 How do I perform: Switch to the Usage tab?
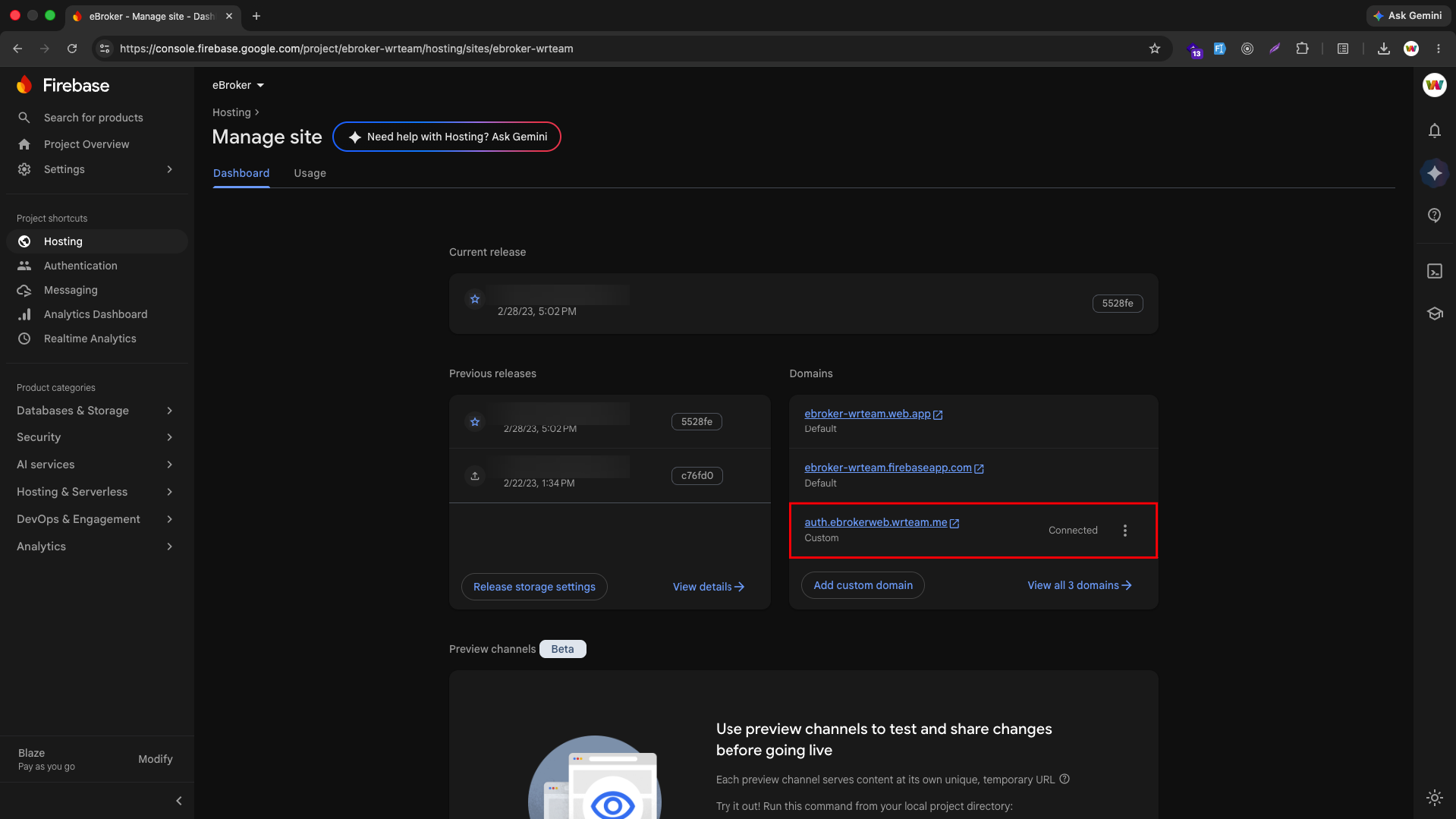310,173
